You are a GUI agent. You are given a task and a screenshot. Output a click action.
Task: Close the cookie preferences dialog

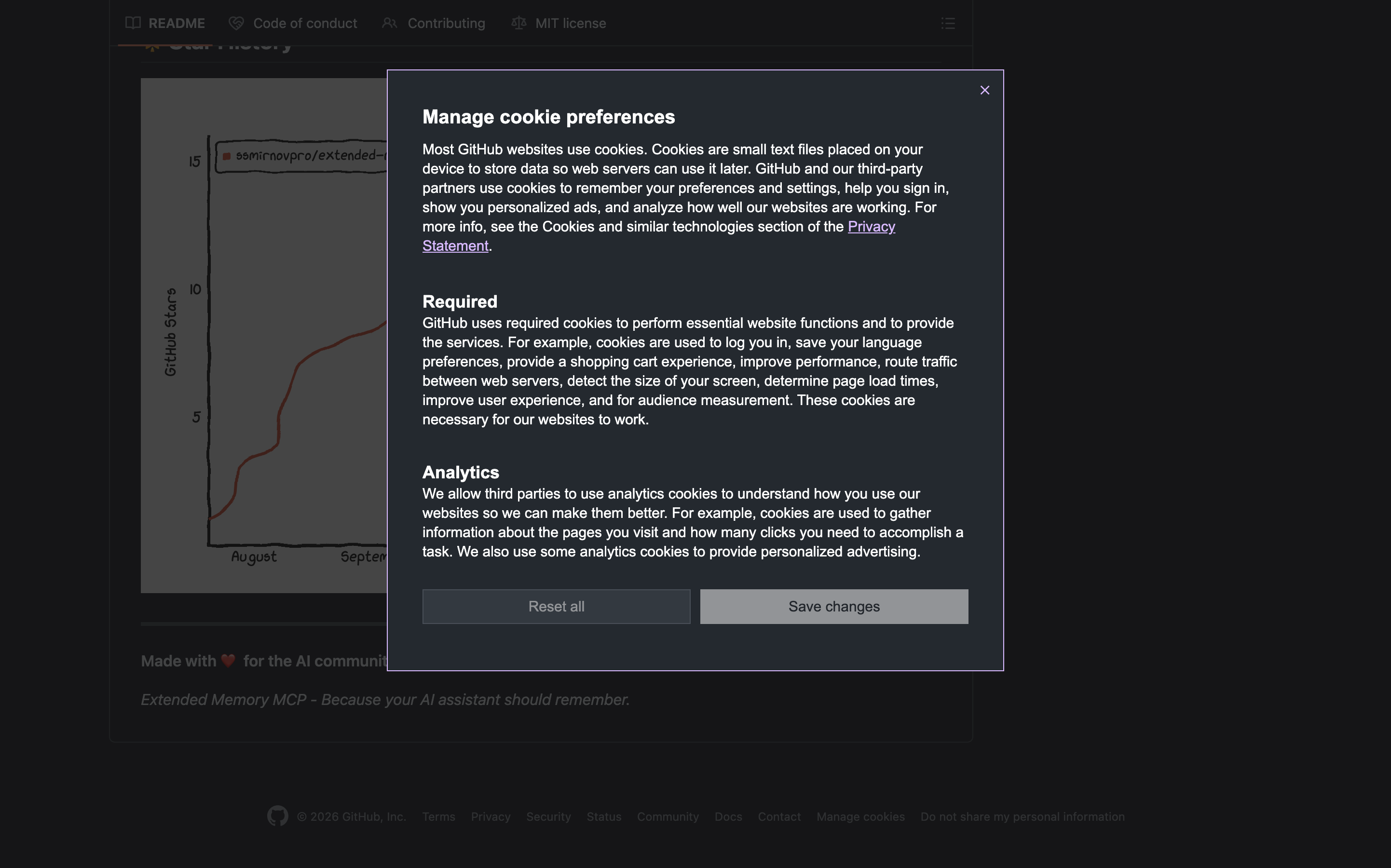984,90
